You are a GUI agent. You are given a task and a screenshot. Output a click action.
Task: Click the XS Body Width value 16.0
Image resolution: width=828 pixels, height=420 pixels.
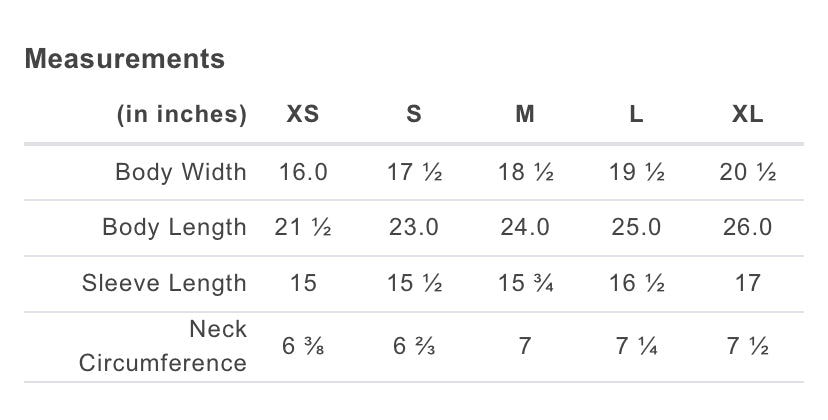tap(303, 172)
